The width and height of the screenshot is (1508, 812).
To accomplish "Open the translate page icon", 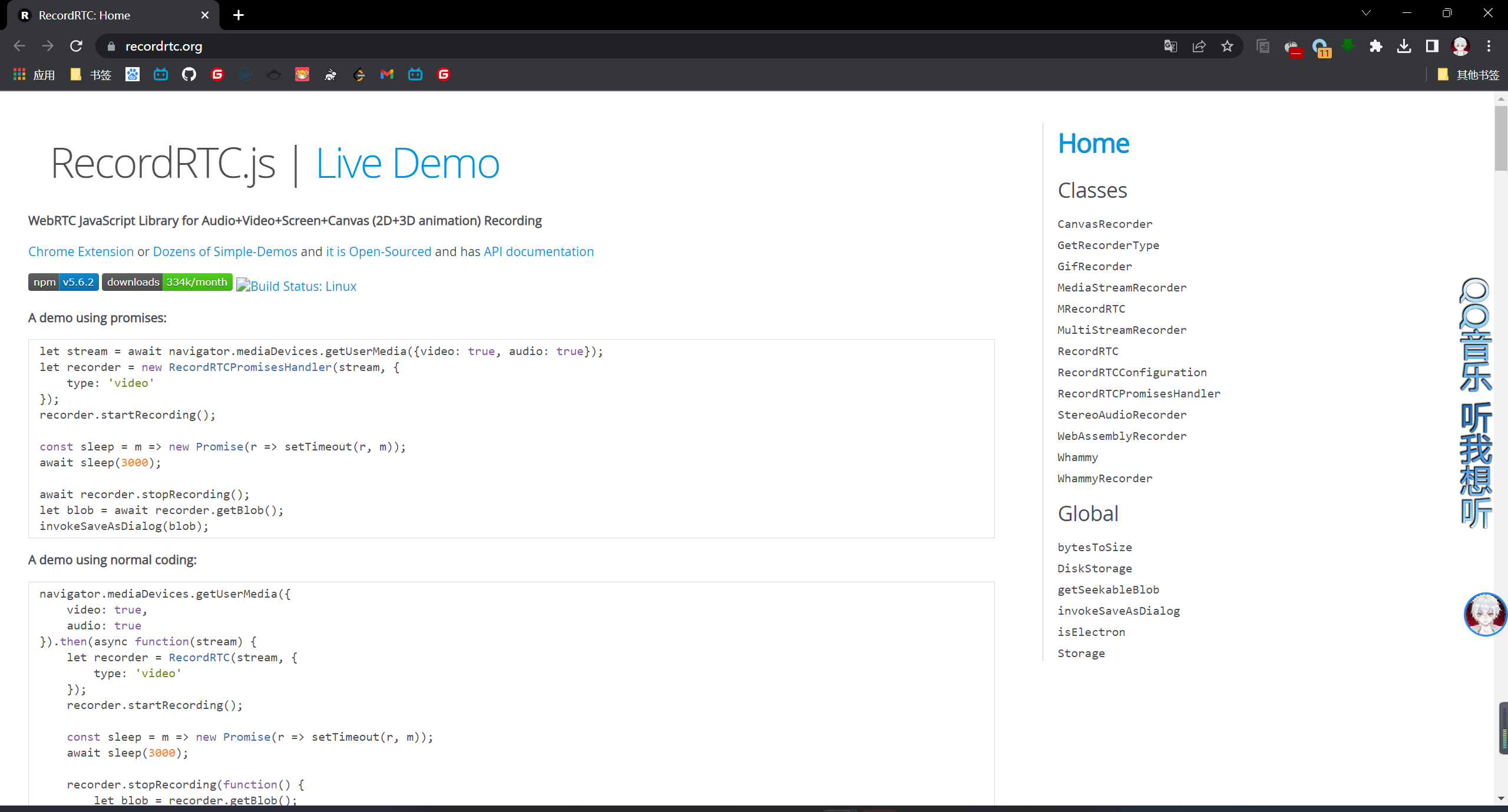I will 1170,47.
